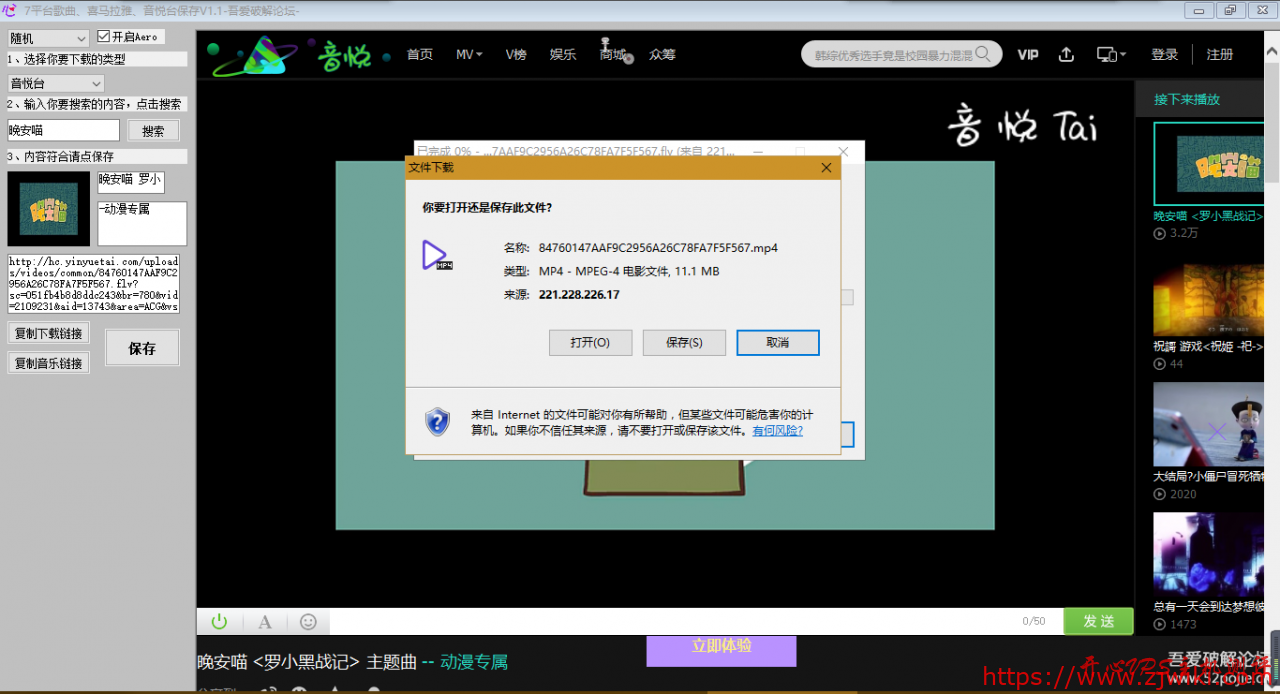
Task: Expand the 随机 dropdown
Action: pos(49,38)
